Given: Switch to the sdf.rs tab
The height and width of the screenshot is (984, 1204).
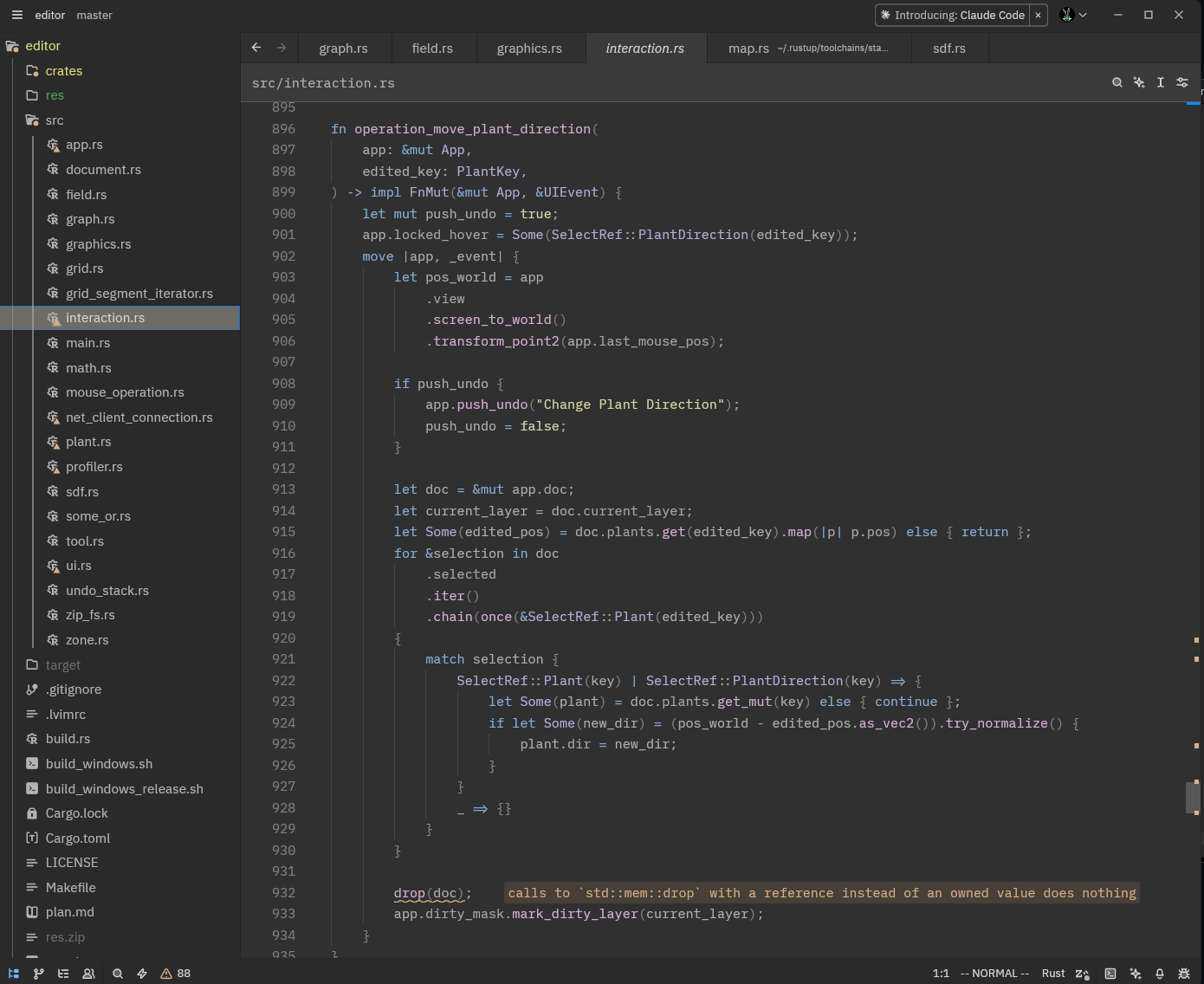Looking at the screenshot, I should (x=949, y=49).
